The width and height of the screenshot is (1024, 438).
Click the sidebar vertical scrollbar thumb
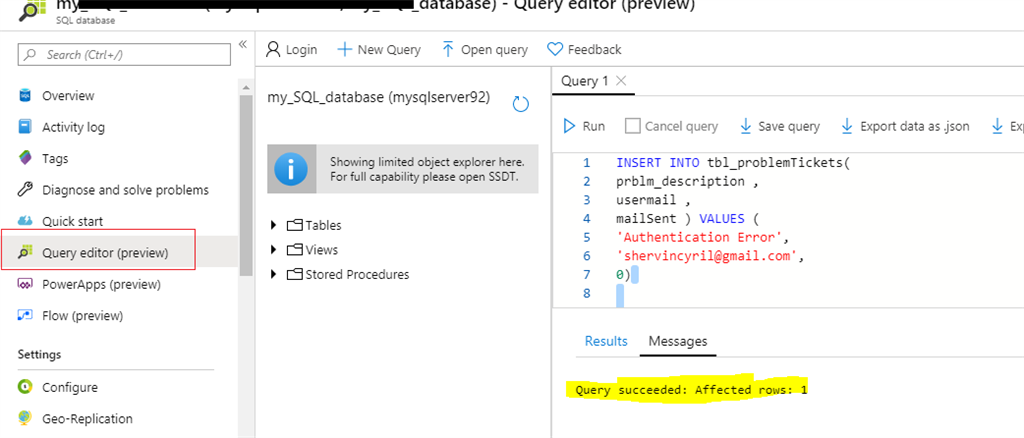pos(246,186)
